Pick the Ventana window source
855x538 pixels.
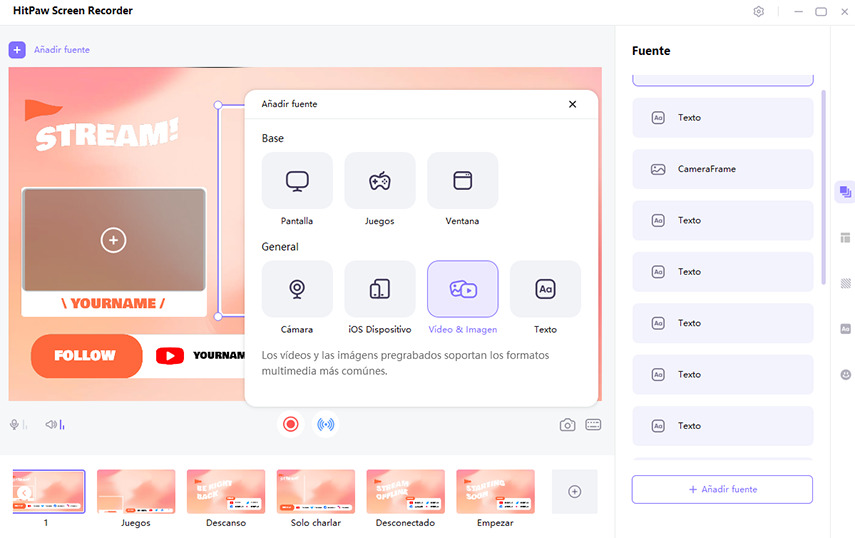pyautogui.click(x=462, y=180)
